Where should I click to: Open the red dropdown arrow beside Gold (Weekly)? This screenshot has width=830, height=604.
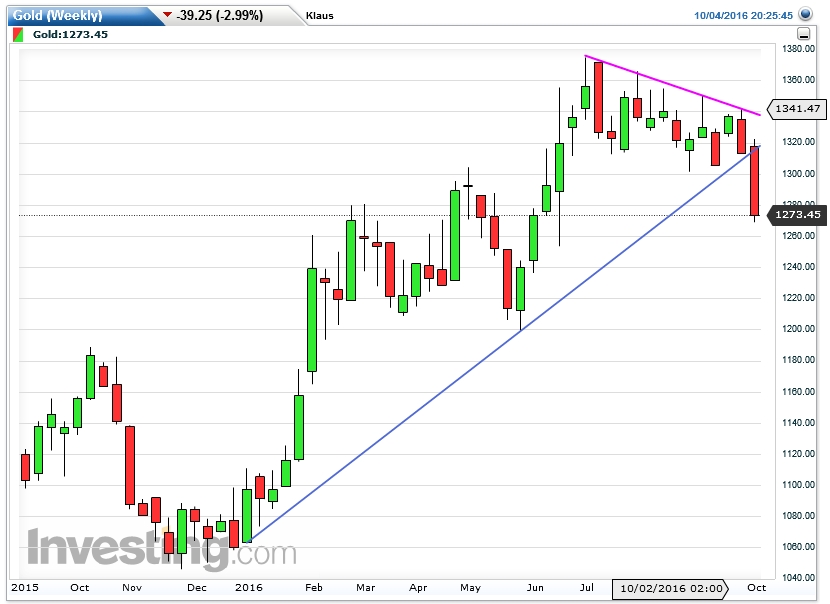[167, 15]
